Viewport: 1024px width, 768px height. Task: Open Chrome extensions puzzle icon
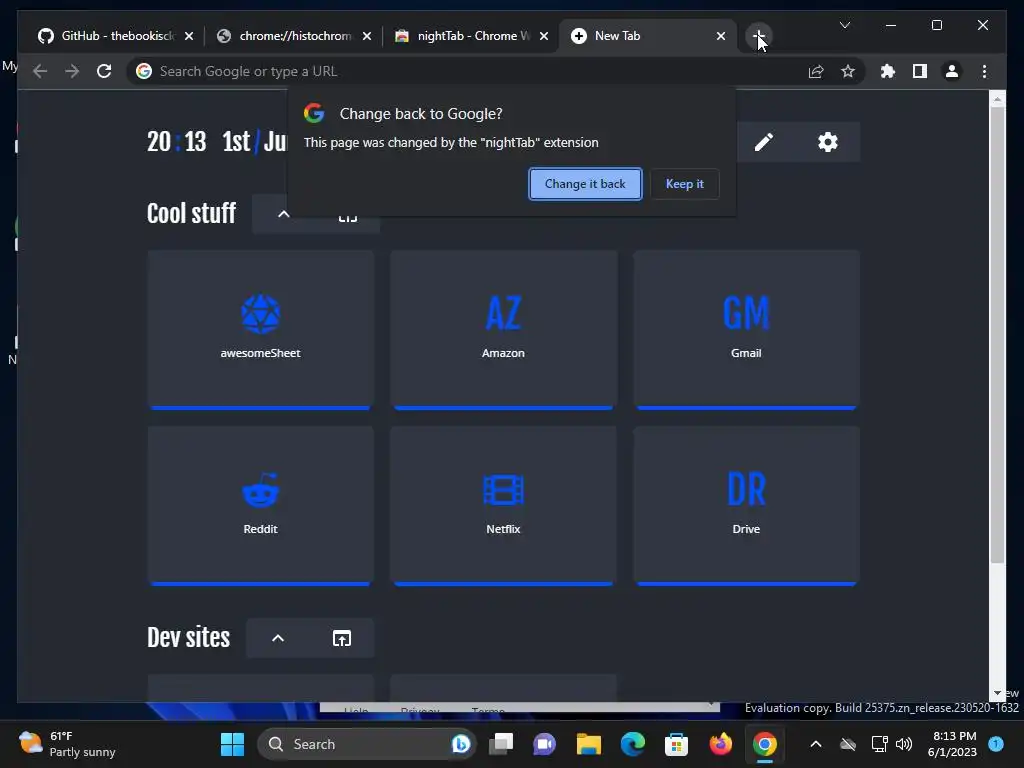click(888, 71)
